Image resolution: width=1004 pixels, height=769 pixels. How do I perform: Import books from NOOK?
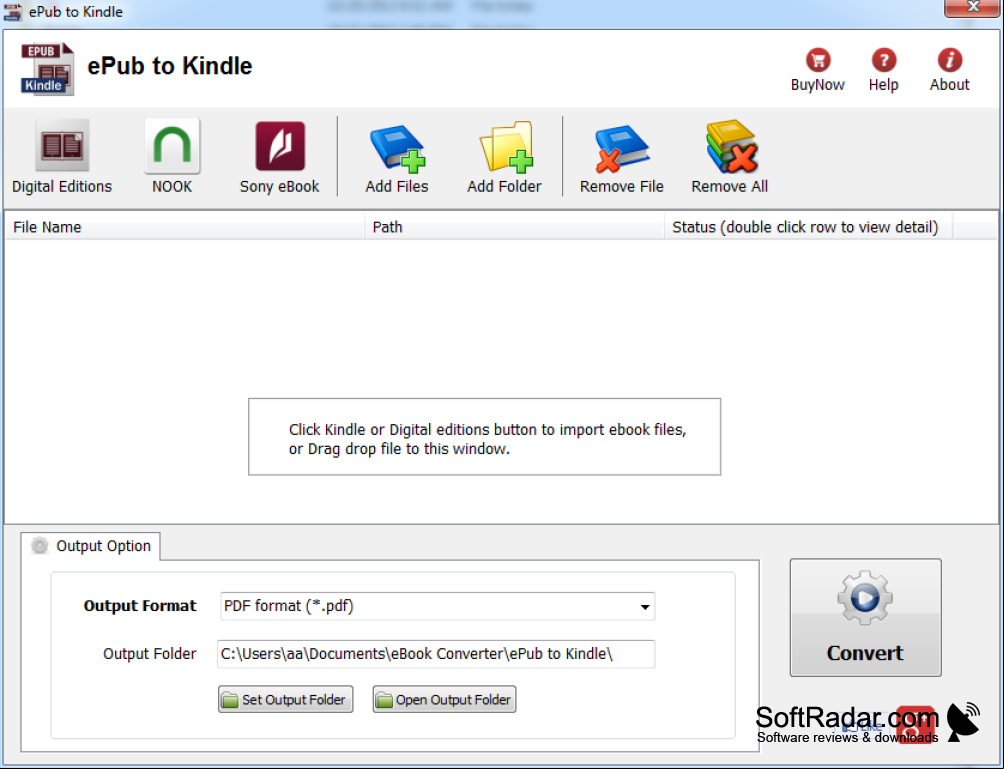[172, 157]
